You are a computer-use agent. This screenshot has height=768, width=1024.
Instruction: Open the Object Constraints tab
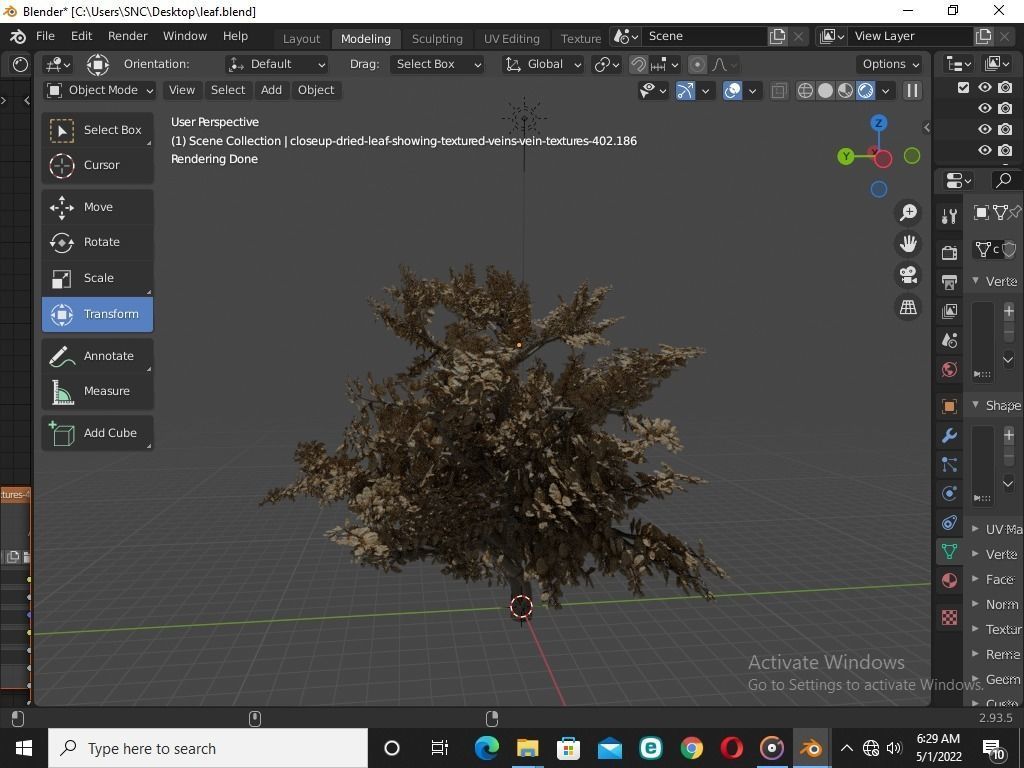949,522
